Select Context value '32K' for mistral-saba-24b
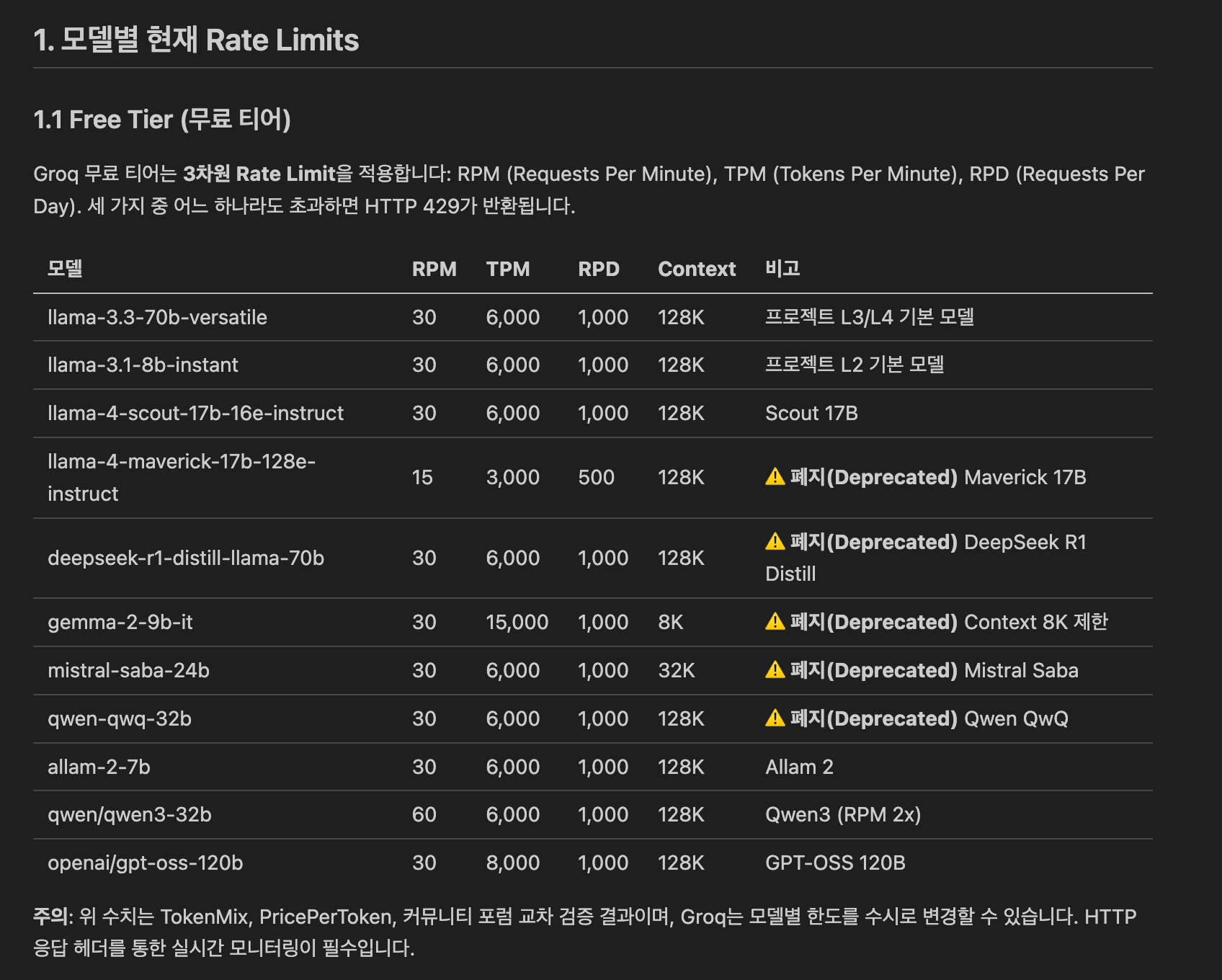This screenshot has height=980, width=1222. (677, 670)
